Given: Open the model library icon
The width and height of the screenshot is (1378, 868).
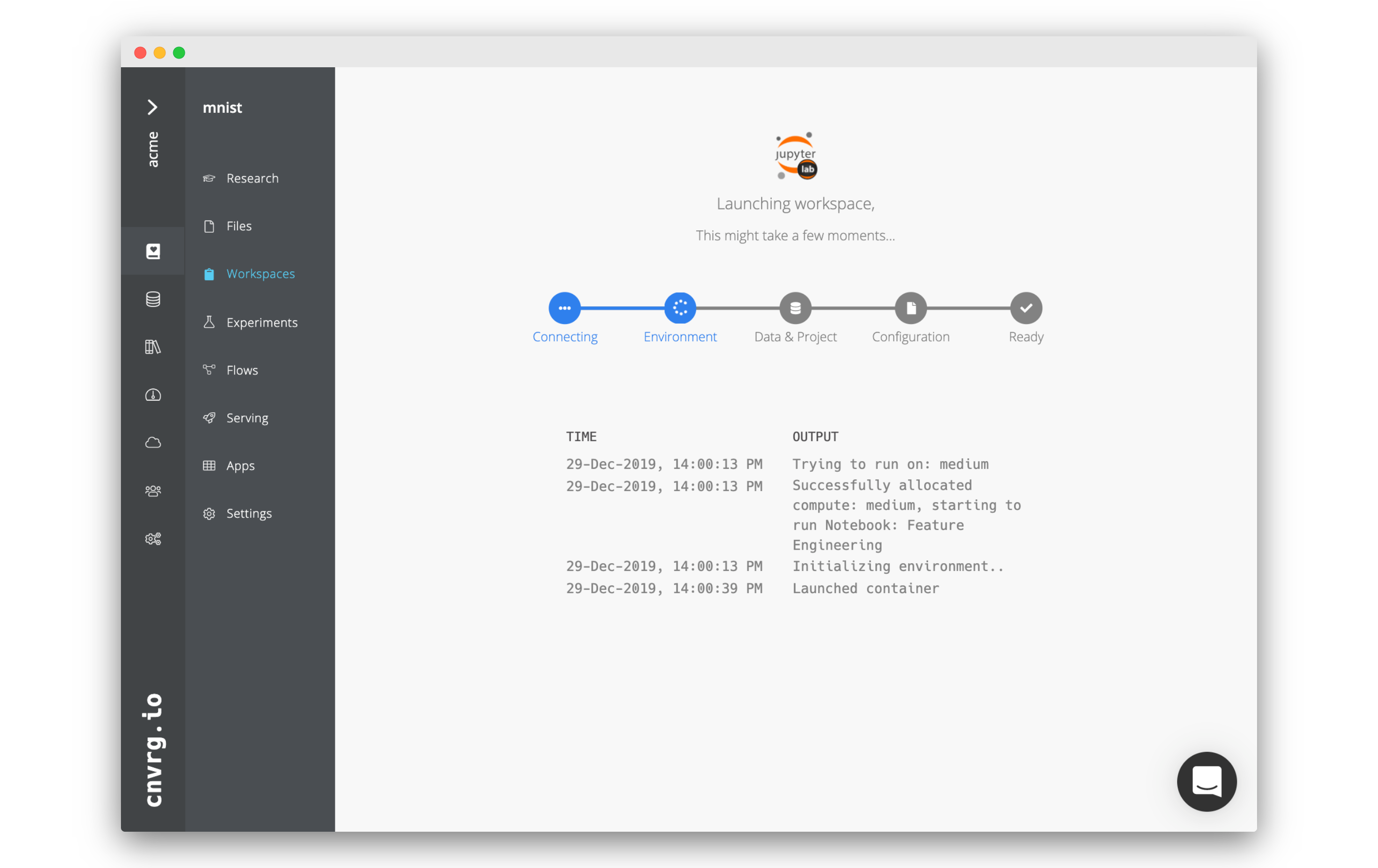Looking at the screenshot, I should coord(153,346).
